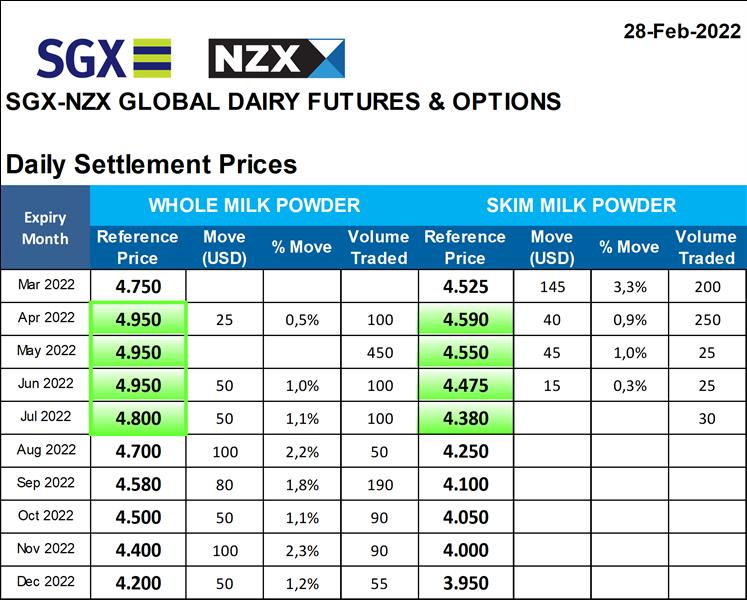Click the 28-Feb-2022 date label
The image size is (747, 600).
(x=682, y=30)
